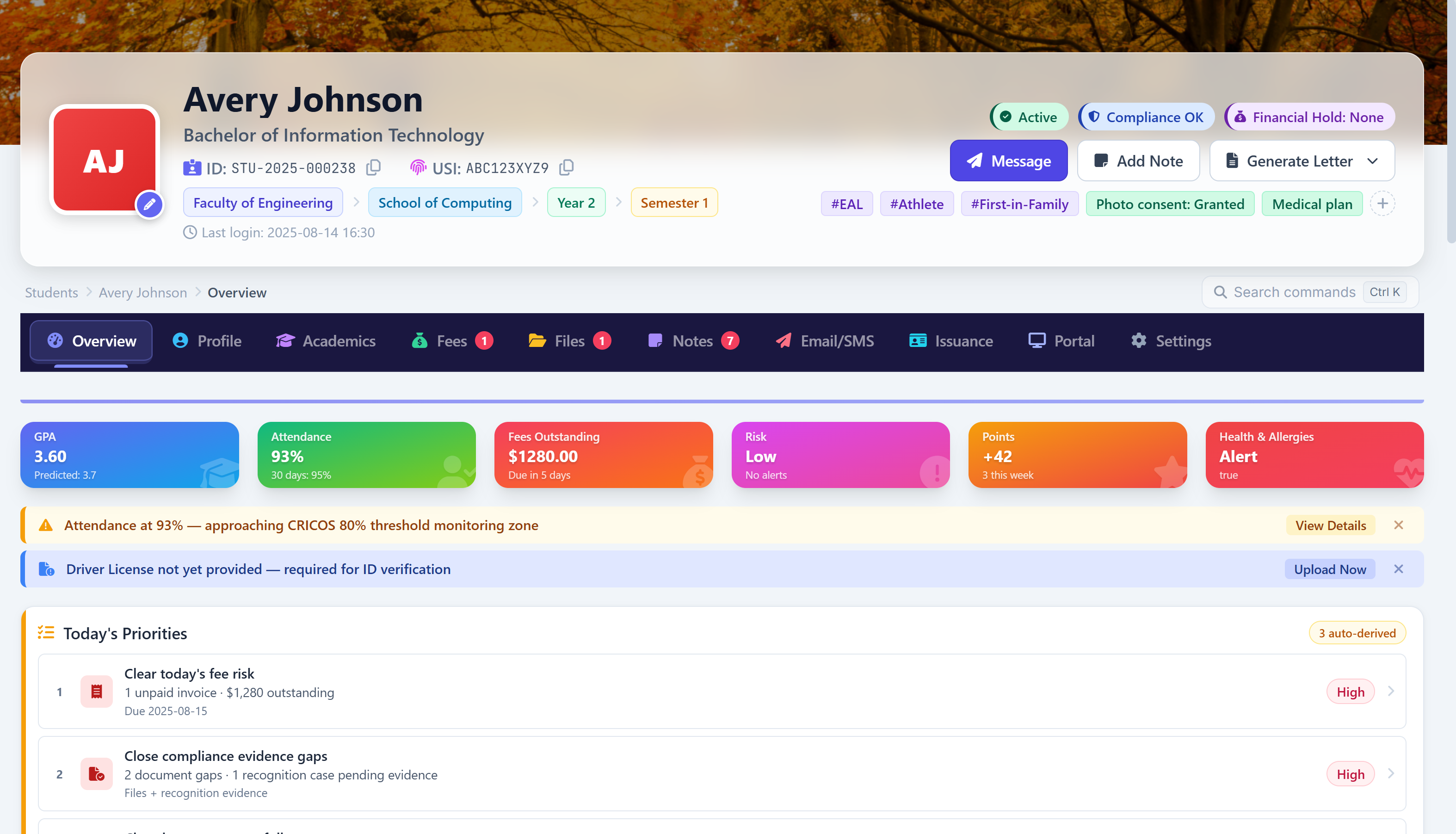Screen dimensions: 1456x834
Task: Click the attendance warning triangle icon
Action: pyautogui.click(x=45, y=525)
